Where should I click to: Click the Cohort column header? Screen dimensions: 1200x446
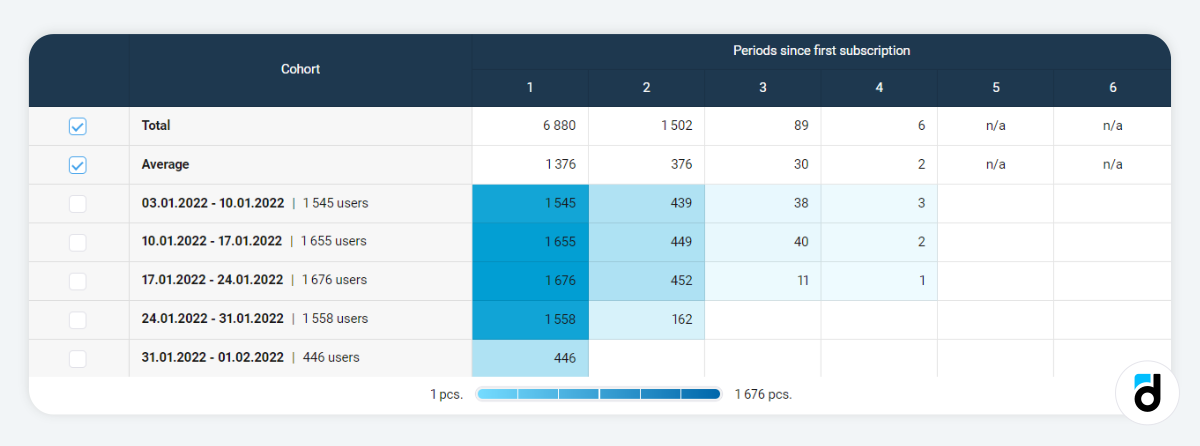(x=300, y=69)
